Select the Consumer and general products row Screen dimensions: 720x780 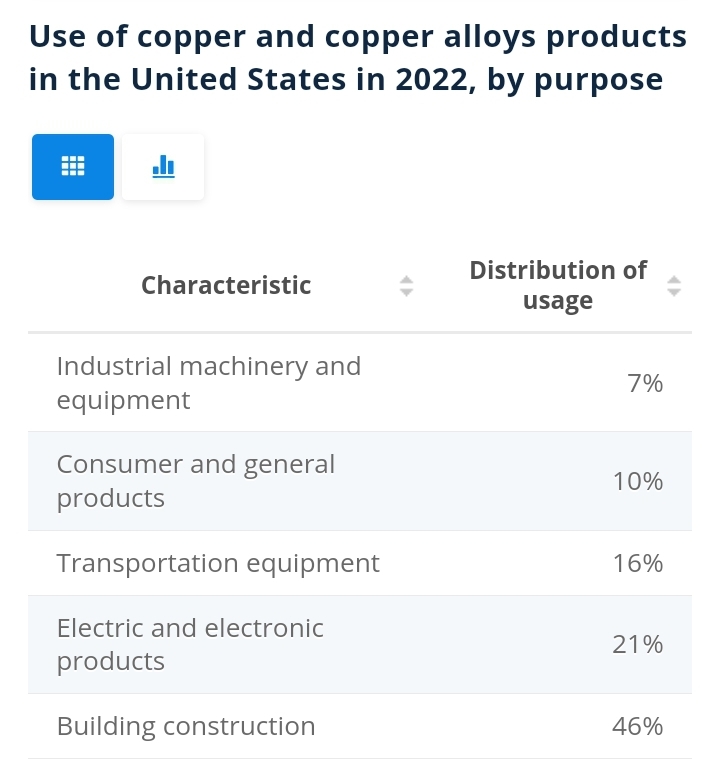(360, 481)
